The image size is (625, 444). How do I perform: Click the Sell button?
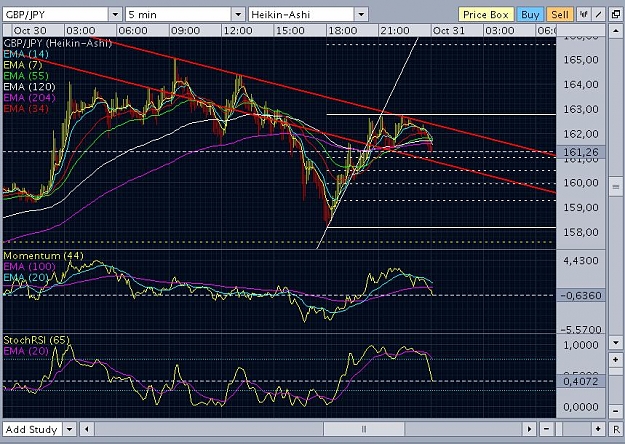click(x=560, y=15)
